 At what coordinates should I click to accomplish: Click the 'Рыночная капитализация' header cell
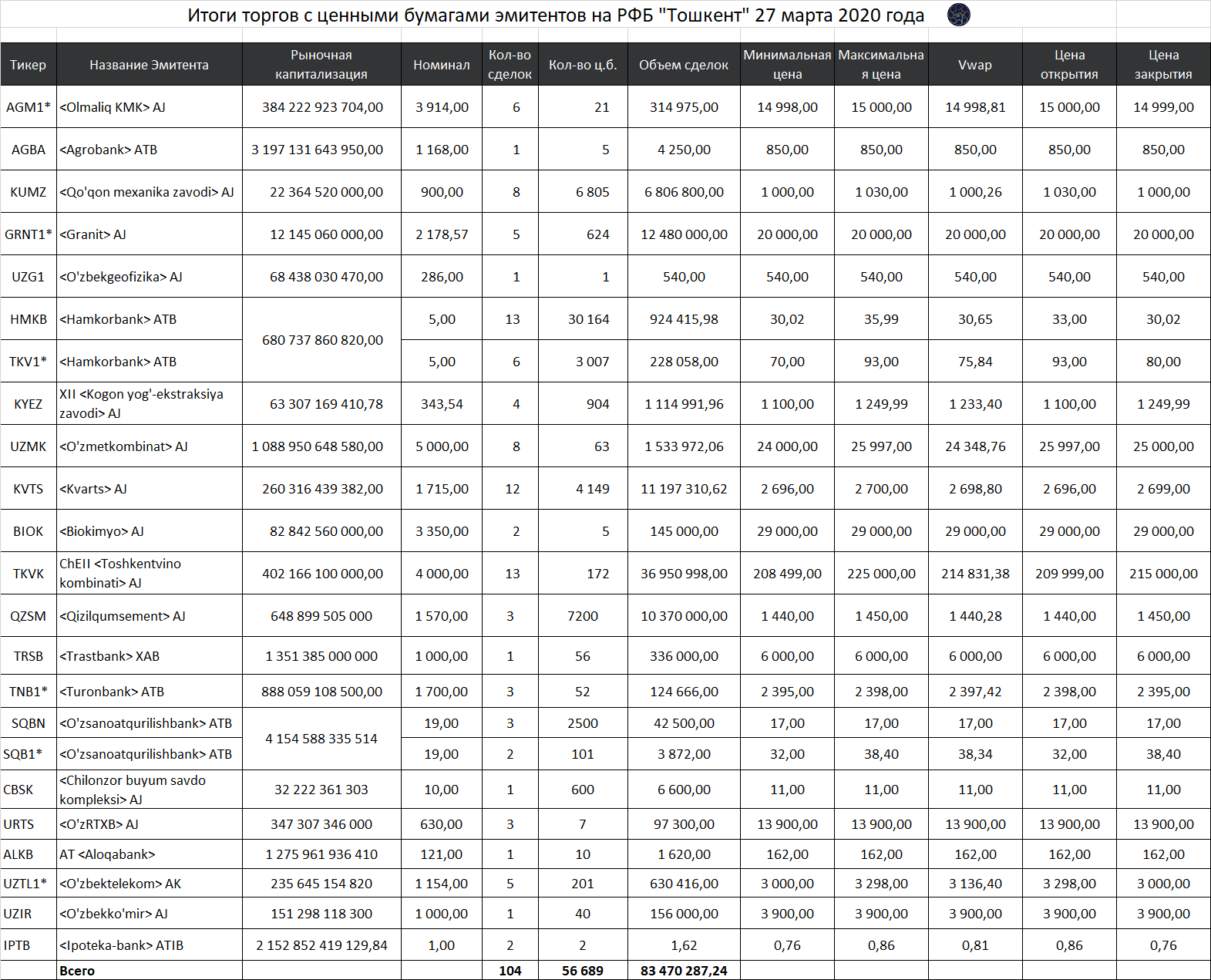[321, 65]
